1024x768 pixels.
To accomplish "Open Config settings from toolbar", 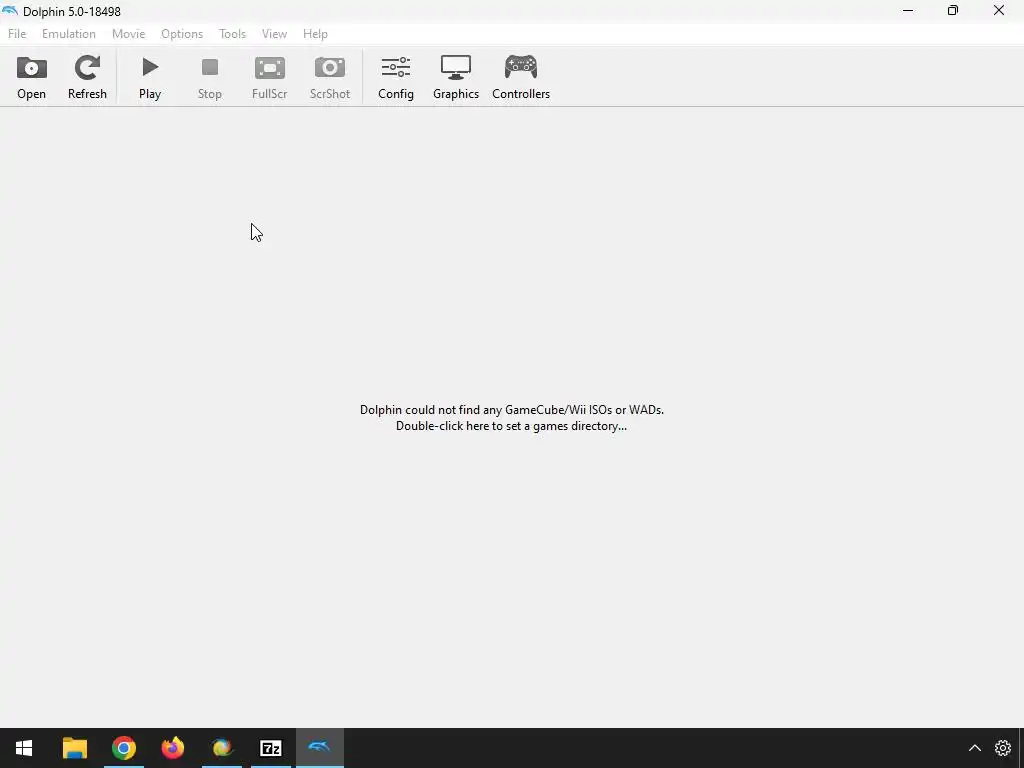I will click(x=396, y=78).
